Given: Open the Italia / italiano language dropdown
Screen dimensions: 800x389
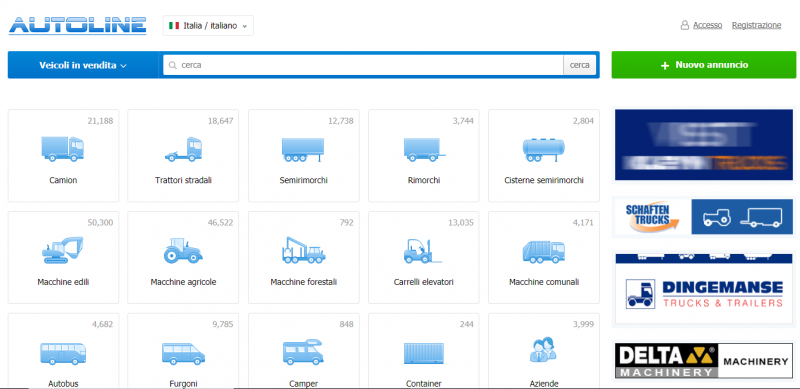Looking at the screenshot, I should [x=208, y=26].
